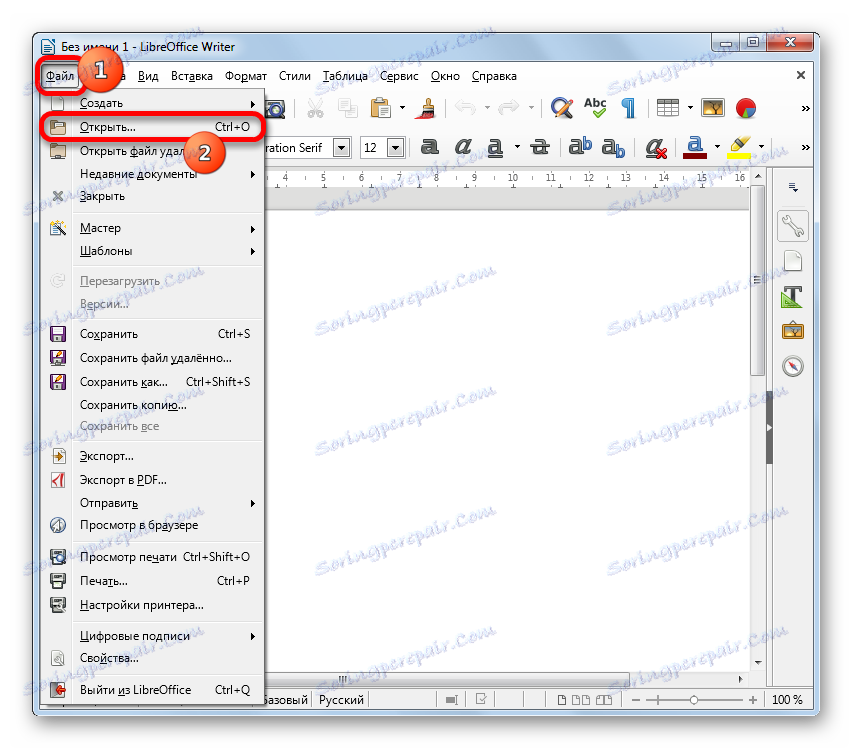Click the Insert Chart pie icon
This screenshot has height=749, width=853.
tap(745, 108)
